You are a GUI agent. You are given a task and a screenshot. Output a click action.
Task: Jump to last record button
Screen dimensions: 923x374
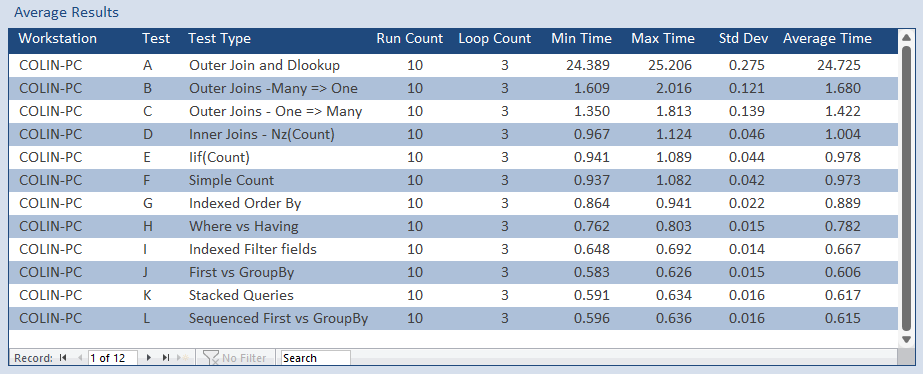[x=166, y=358]
